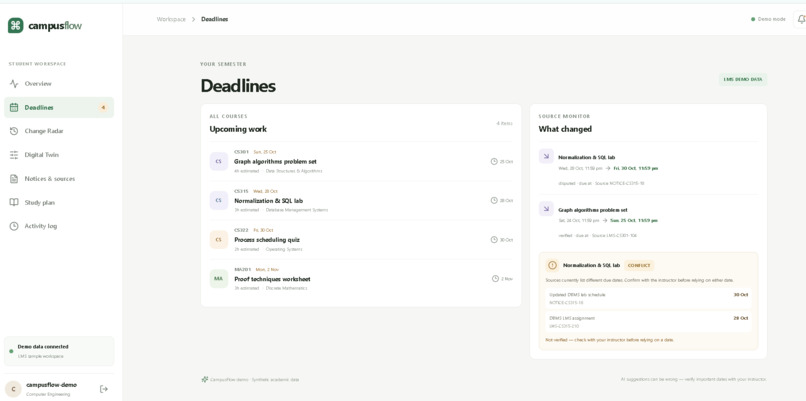
Task: Click the 4 items count label
Action: coord(504,123)
